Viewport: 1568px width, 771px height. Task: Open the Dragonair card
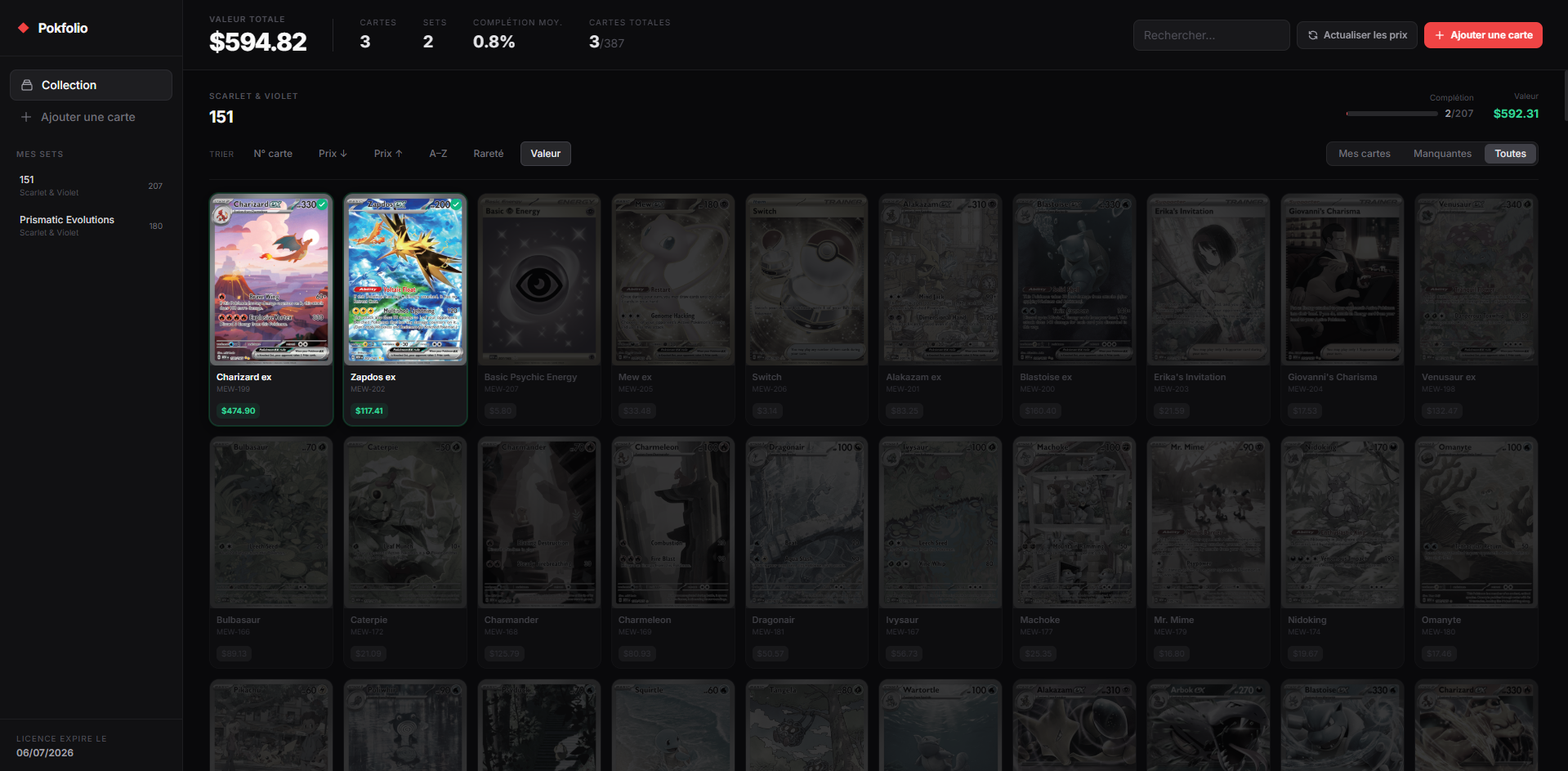807,553
